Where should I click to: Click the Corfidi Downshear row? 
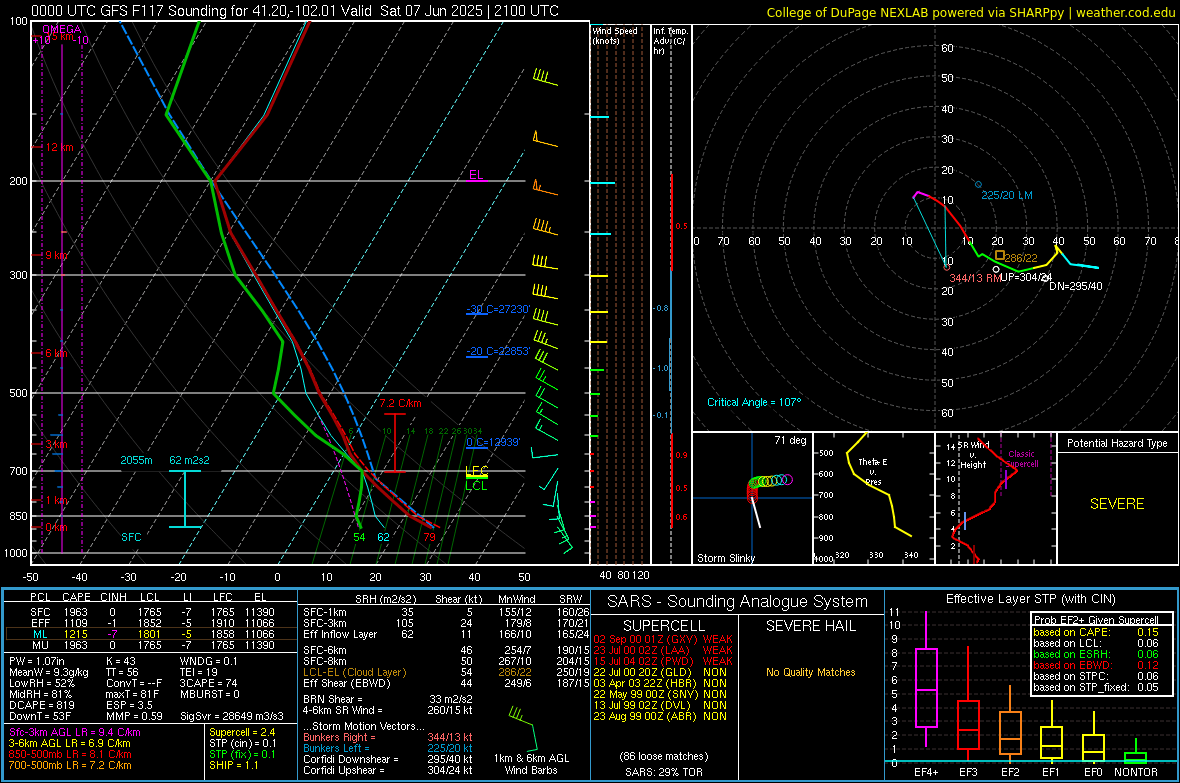(388, 759)
